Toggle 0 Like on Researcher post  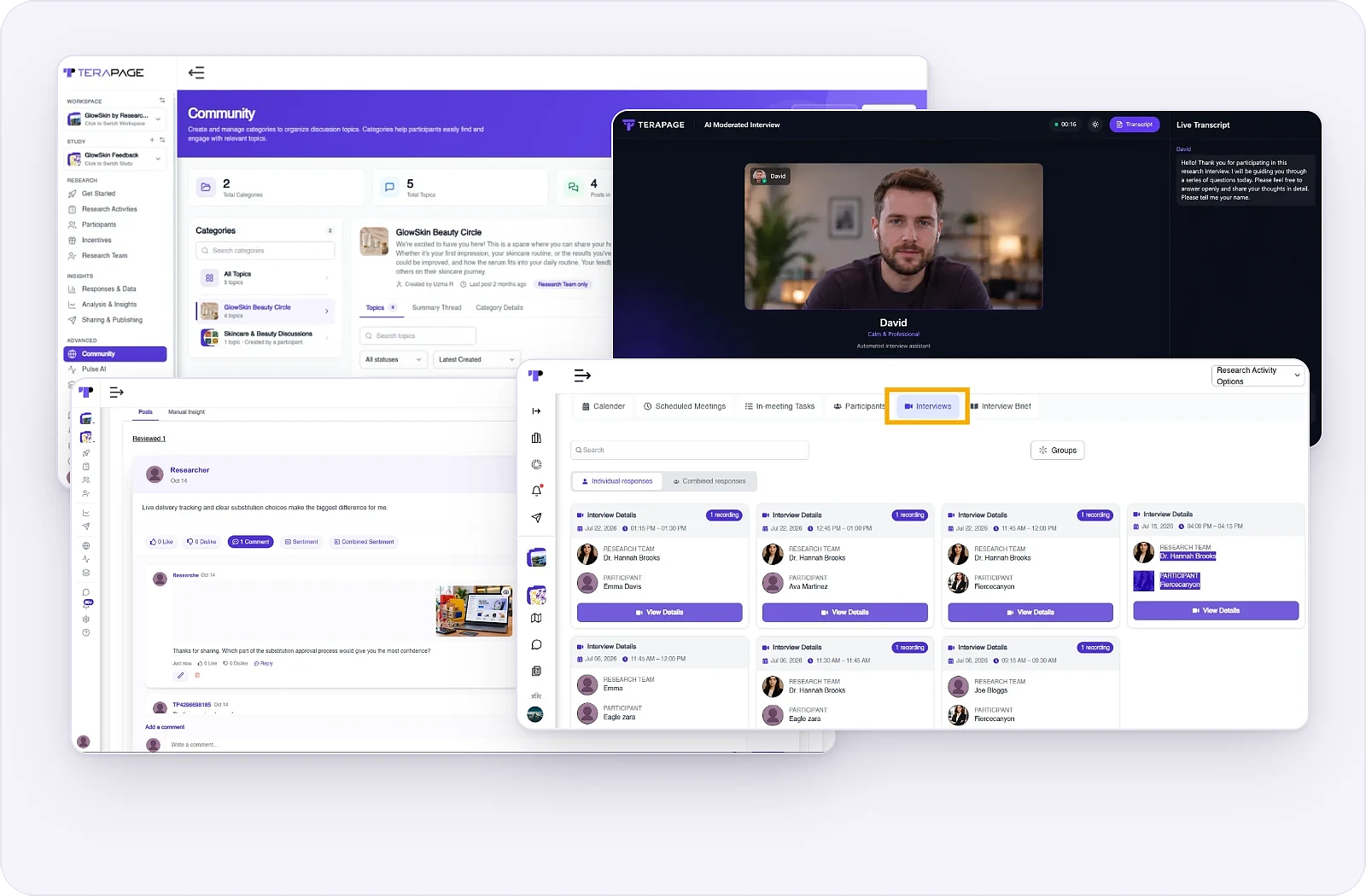[161, 542]
